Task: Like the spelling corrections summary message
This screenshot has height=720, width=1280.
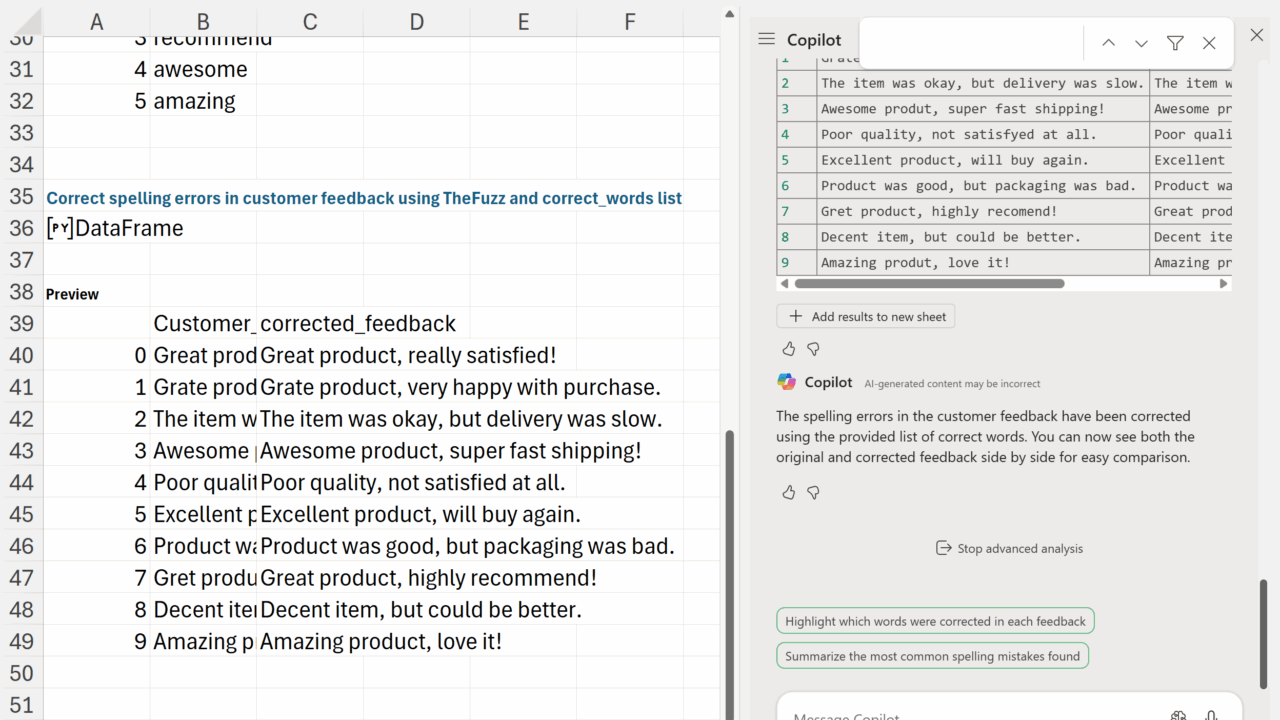Action: (x=789, y=492)
